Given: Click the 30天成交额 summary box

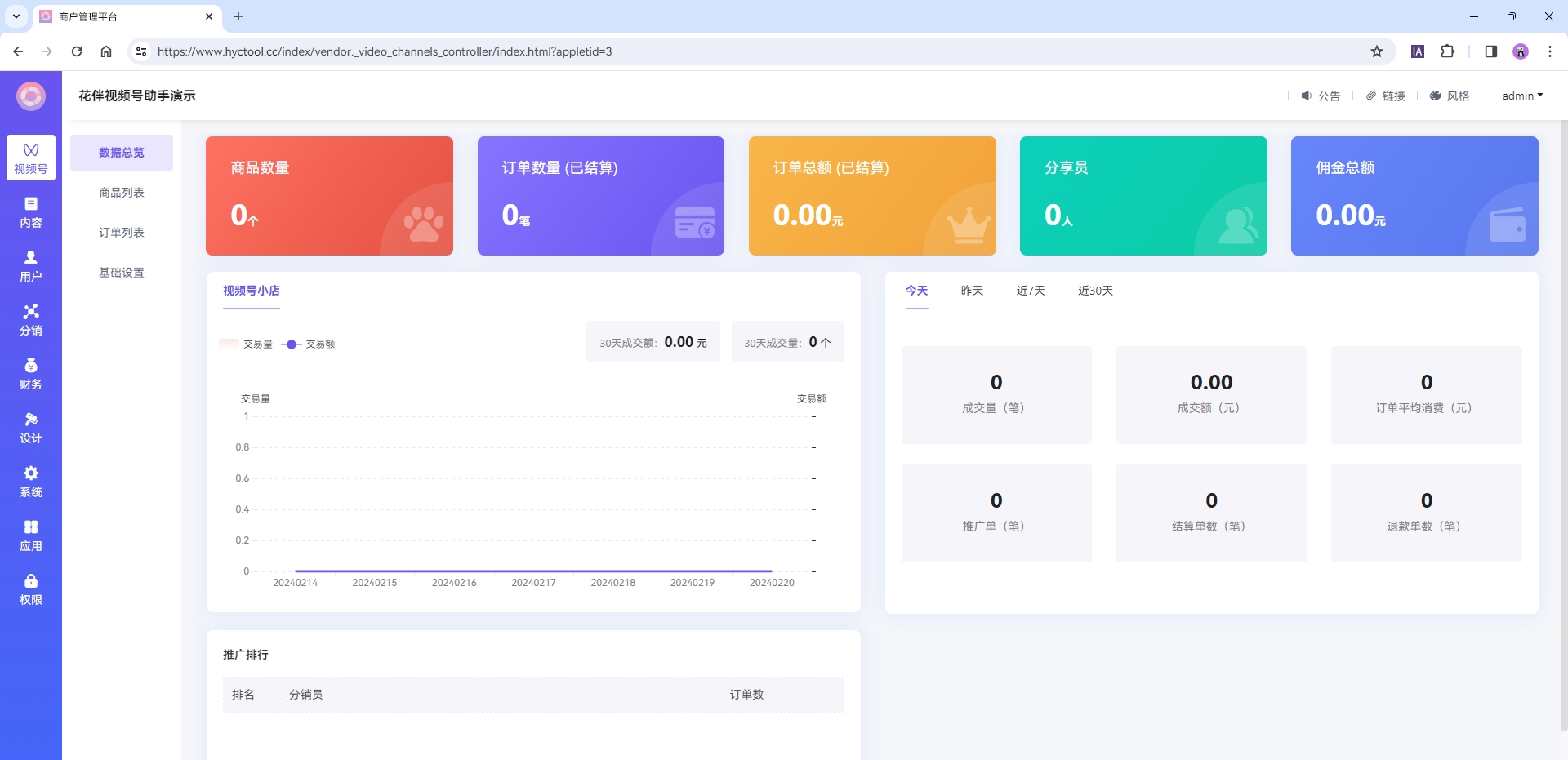Looking at the screenshot, I should [653, 342].
